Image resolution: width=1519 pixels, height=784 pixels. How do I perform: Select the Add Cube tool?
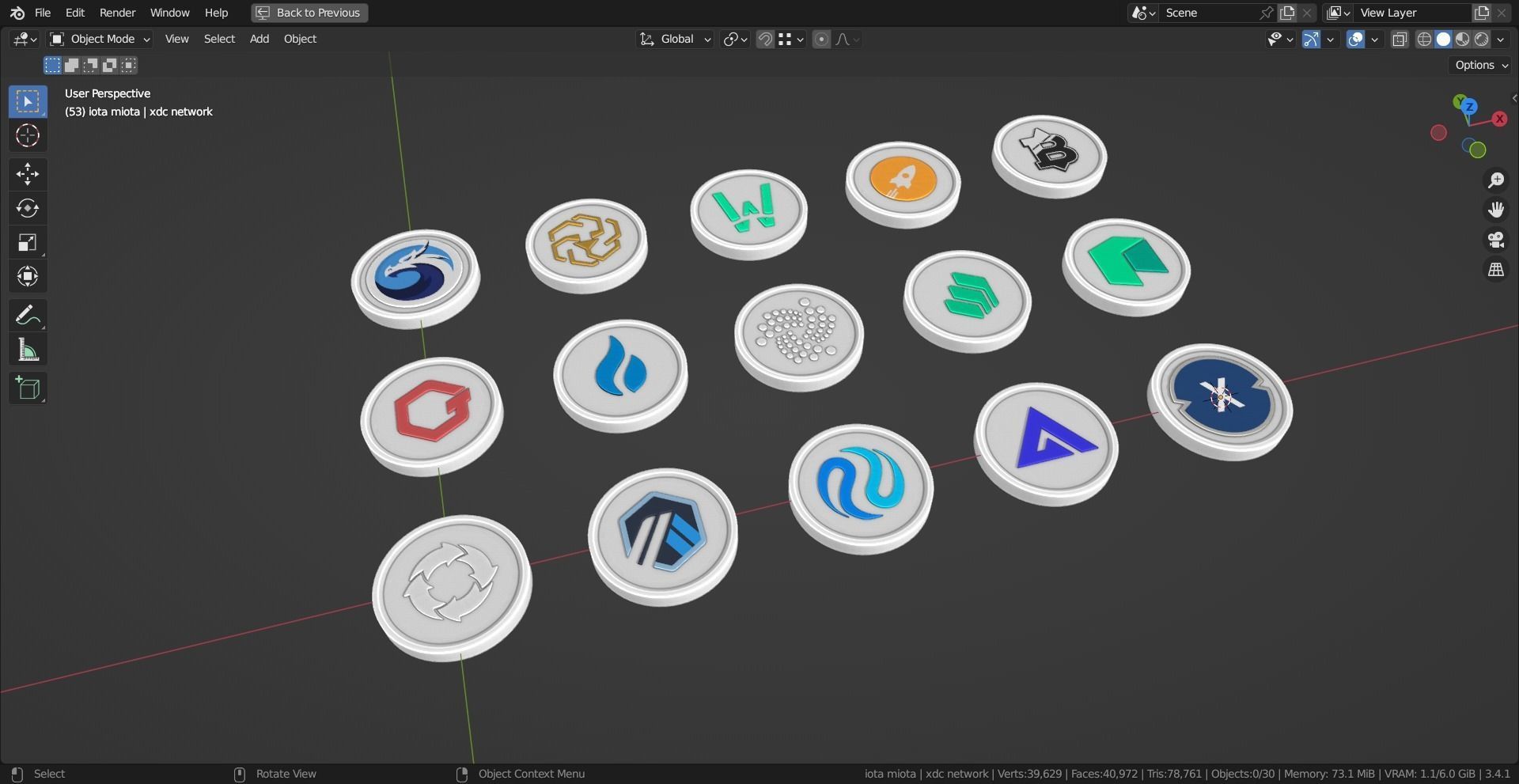[28, 388]
